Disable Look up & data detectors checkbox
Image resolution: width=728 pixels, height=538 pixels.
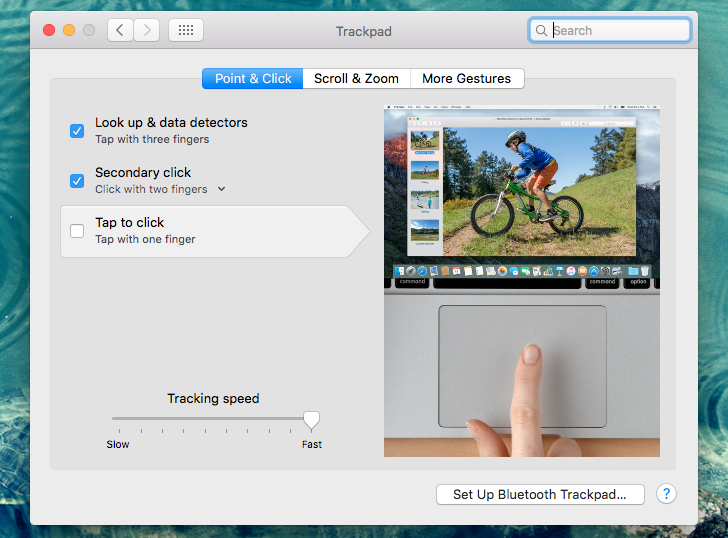tap(77, 131)
